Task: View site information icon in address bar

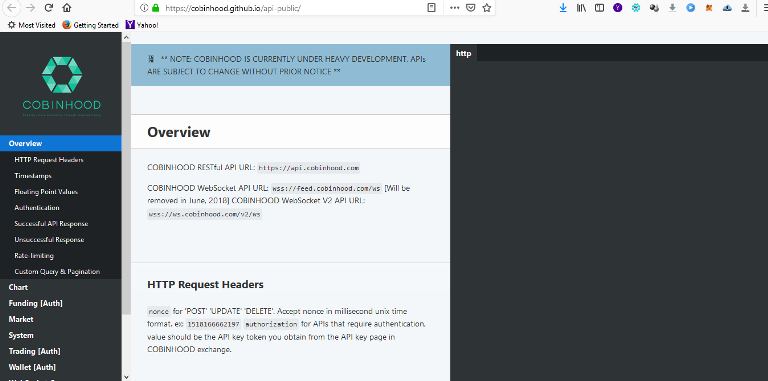Action: point(144,8)
